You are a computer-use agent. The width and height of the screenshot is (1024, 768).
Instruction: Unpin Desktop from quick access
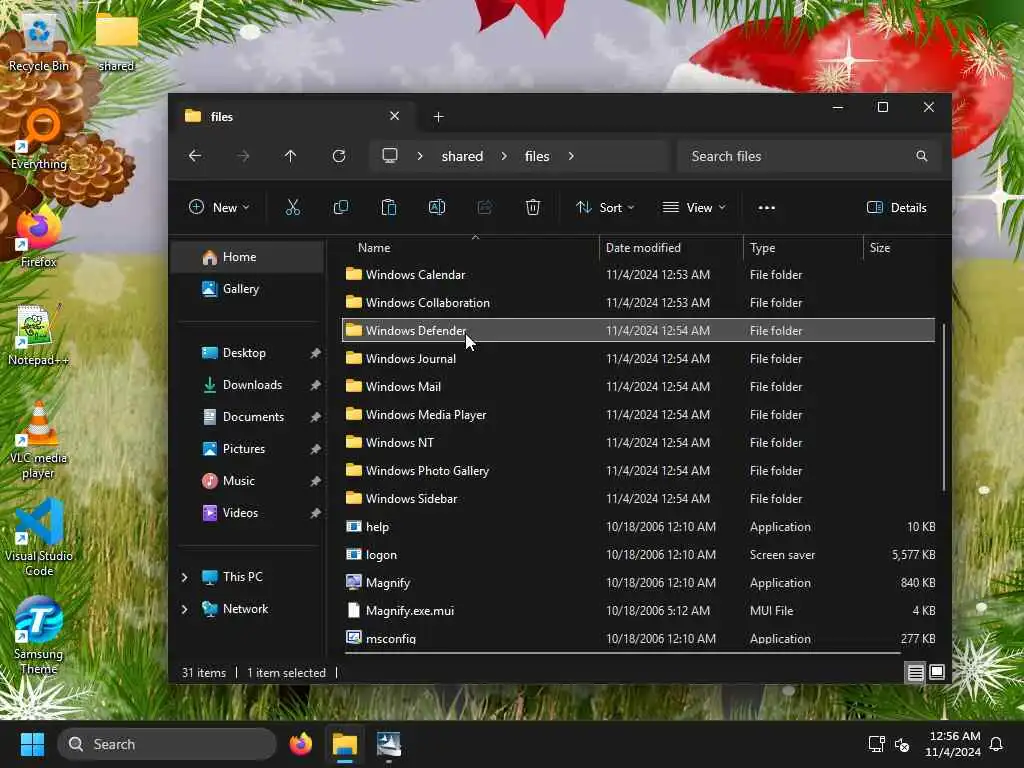315,353
